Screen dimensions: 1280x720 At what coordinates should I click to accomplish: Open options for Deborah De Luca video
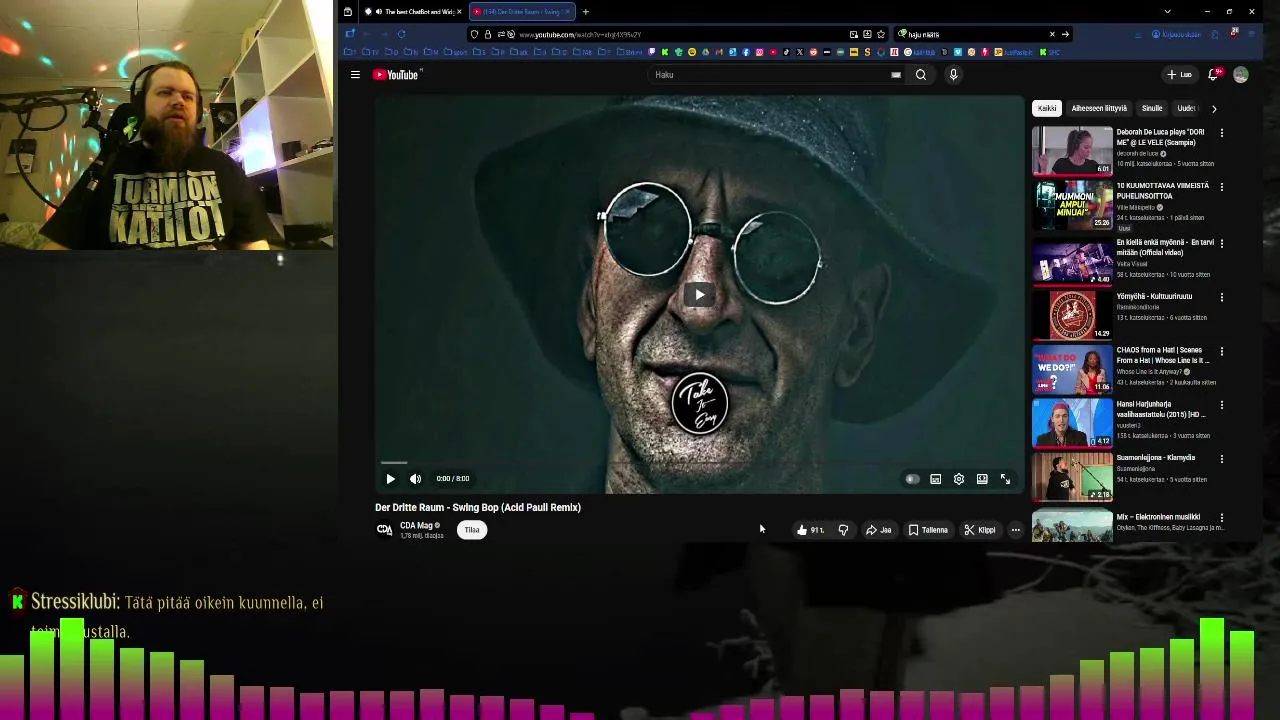coord(1221,133)
